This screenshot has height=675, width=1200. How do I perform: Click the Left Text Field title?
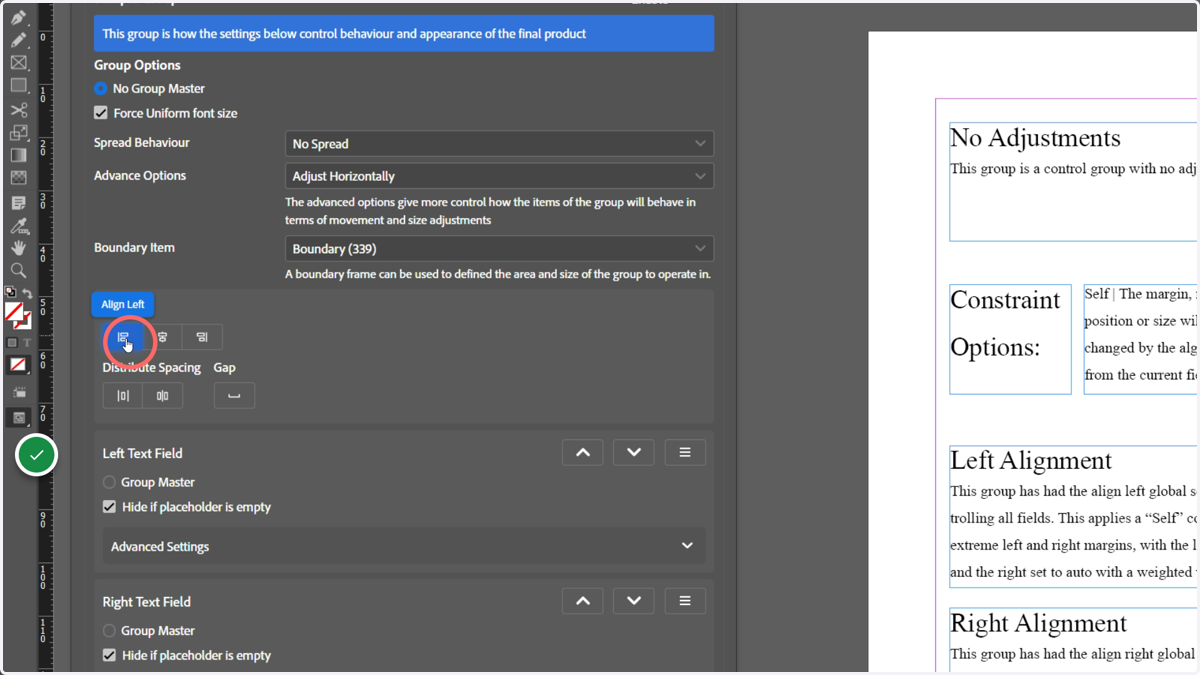pyautogui.click(x=143, y=453)
